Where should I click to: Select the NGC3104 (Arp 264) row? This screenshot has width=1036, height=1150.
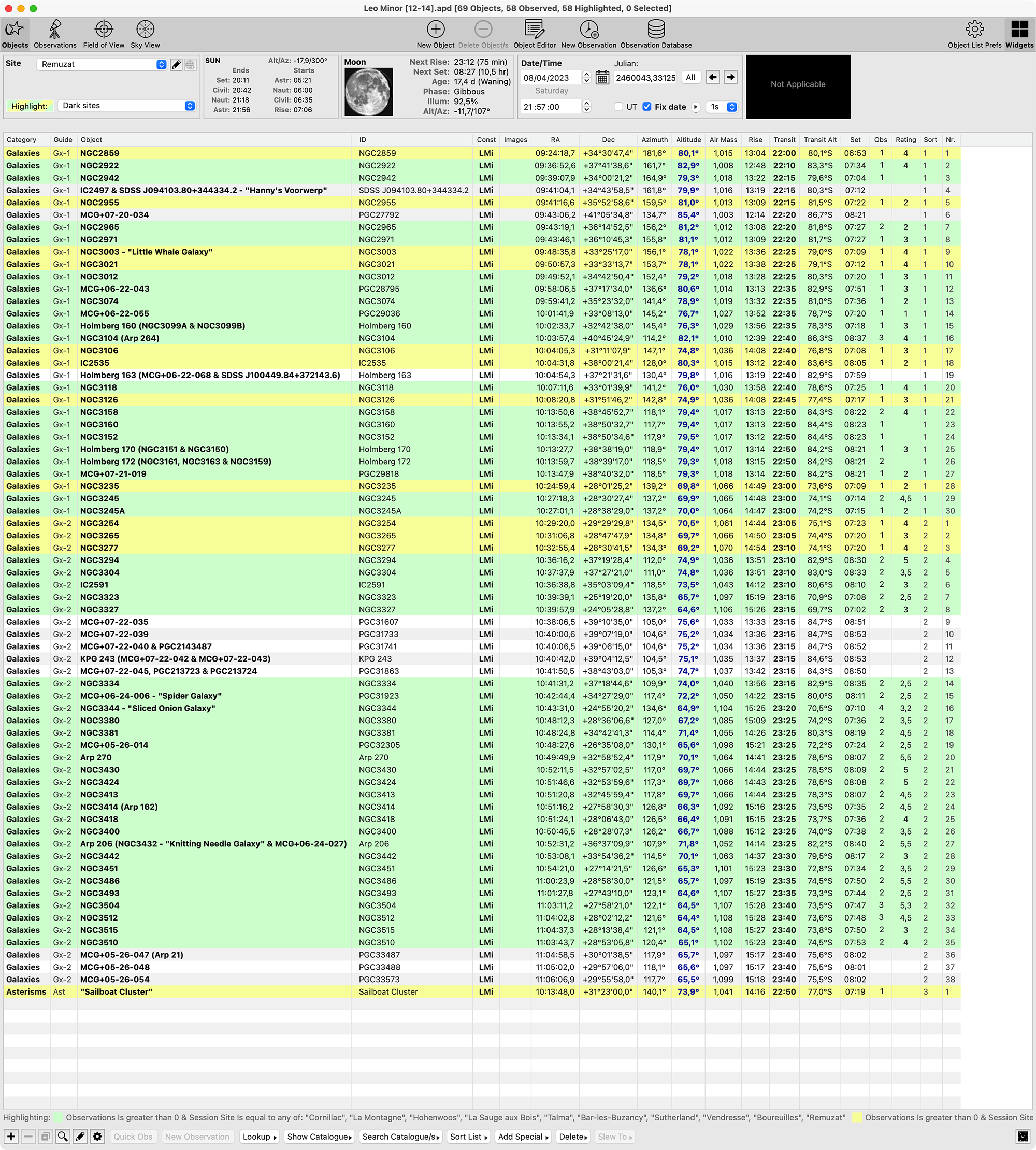[482, 338]
